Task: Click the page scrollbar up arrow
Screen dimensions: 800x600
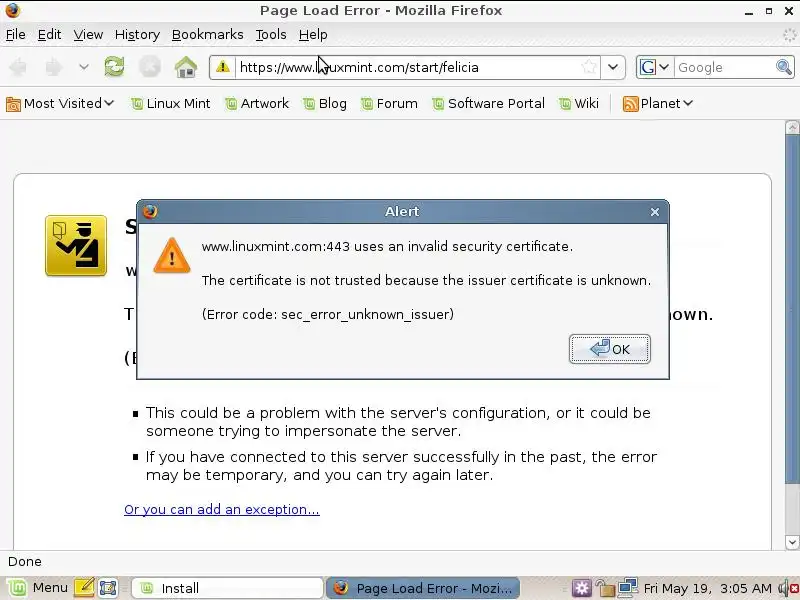Action: (x=792, y=127)
